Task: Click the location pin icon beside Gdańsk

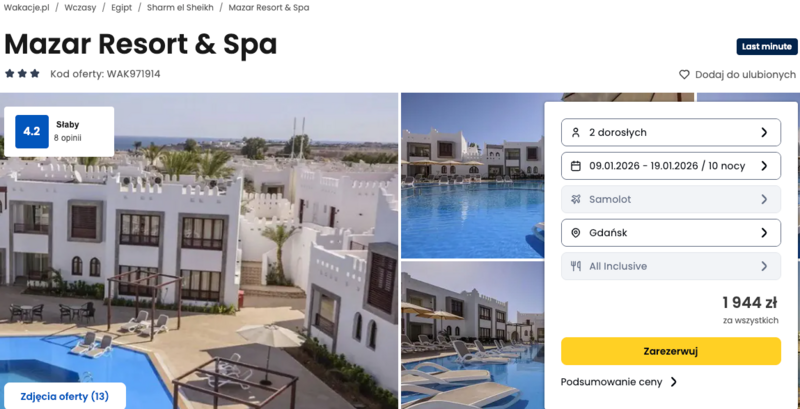Action: click(576, 233)
